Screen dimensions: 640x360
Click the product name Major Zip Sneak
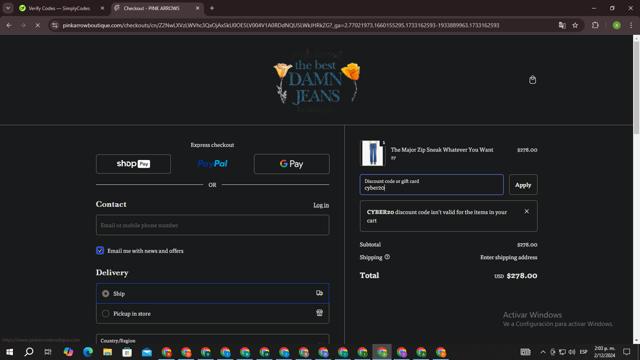[442, 150]
